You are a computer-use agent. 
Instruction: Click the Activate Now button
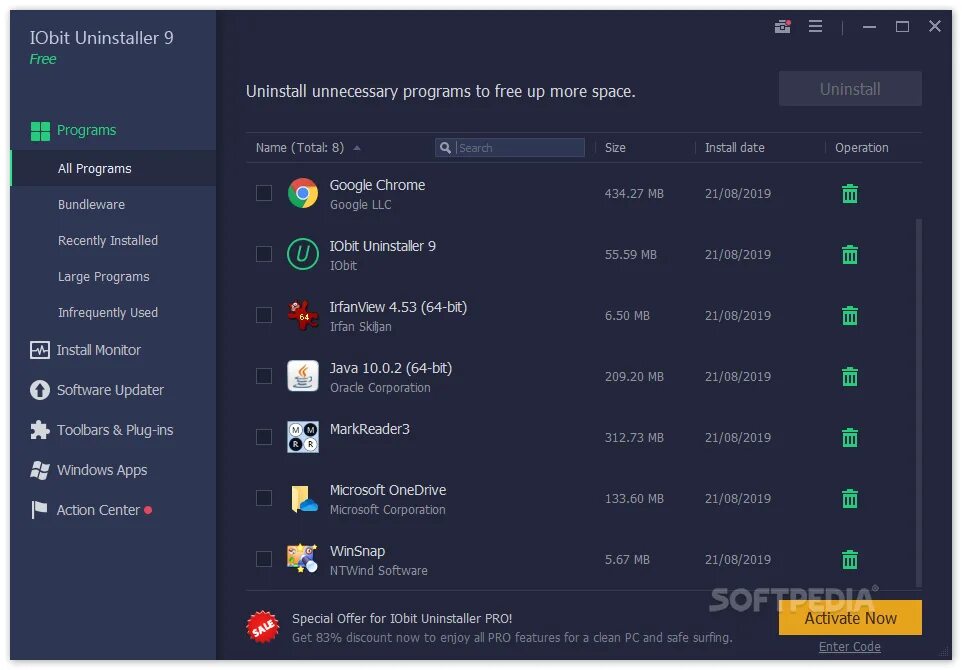coord(850,618)
